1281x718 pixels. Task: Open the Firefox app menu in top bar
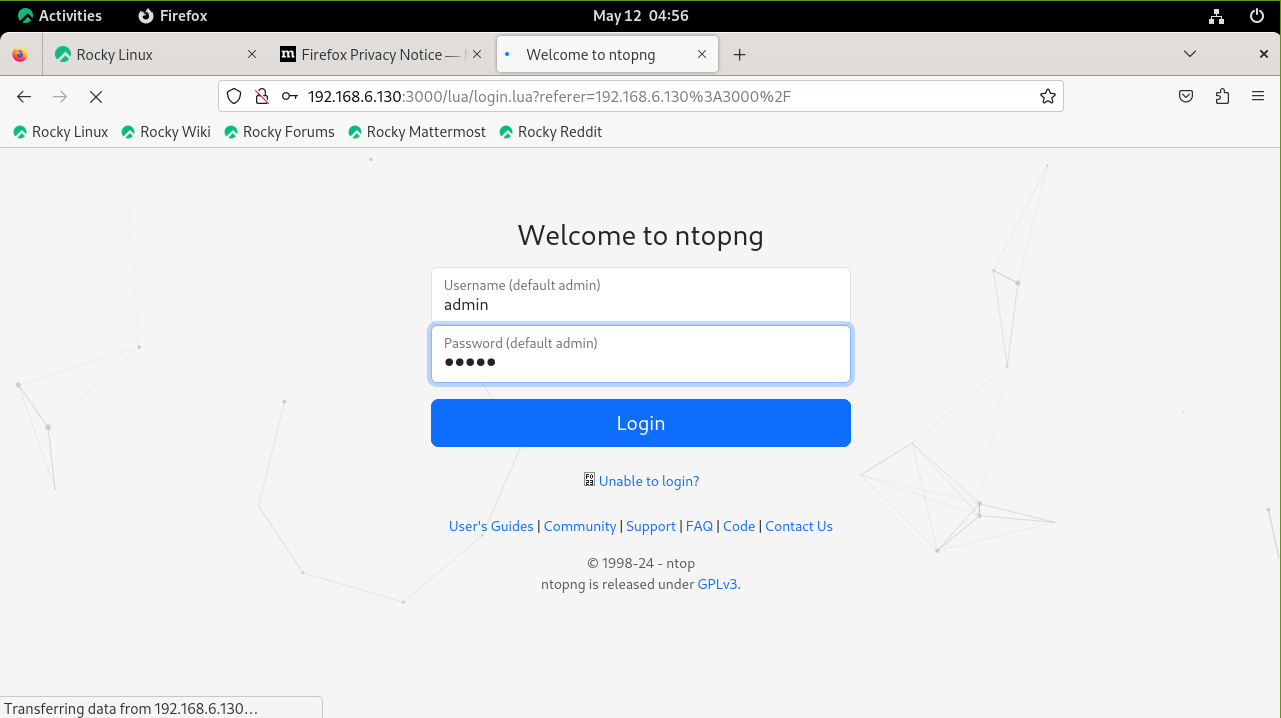click(x=172, y=16)
